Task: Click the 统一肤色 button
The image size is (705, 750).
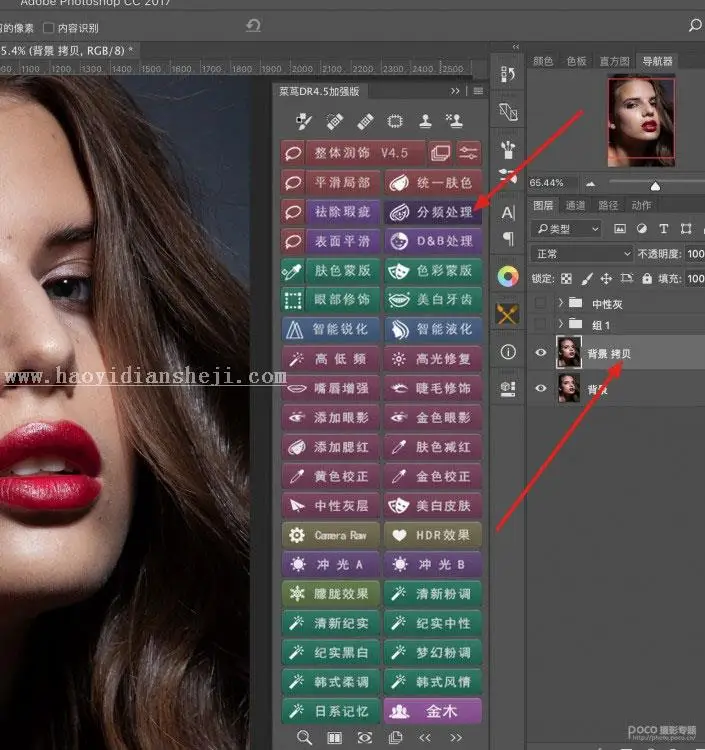Action: [433, 183]
